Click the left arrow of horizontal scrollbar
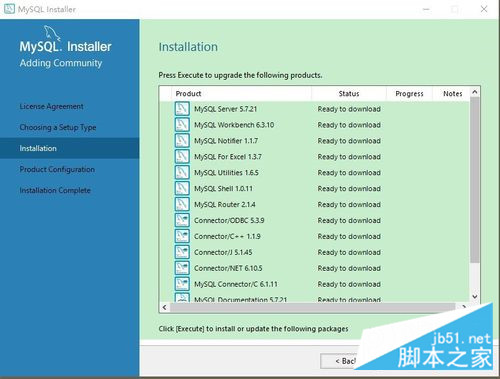Image resolution: width=500 pixels, height=379 pixels. pyautogui.click(x=164, y=307)
